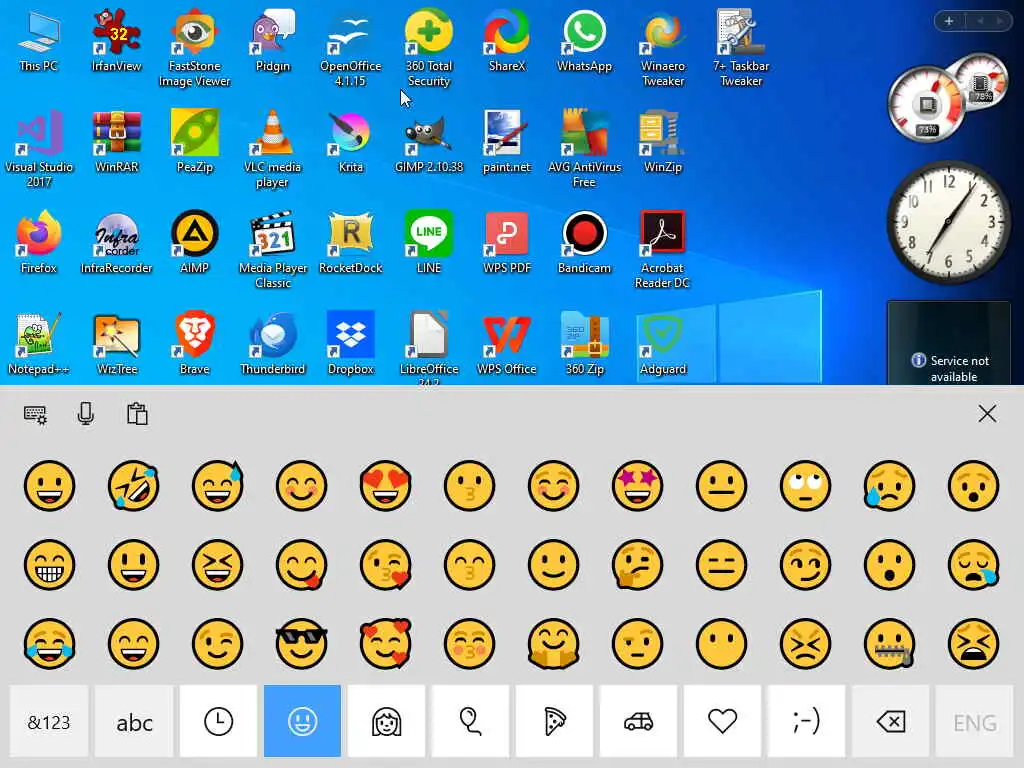The image size is (1024, 768).
Task: Select the Dropbox desktop icon
Action: point(351,344)
